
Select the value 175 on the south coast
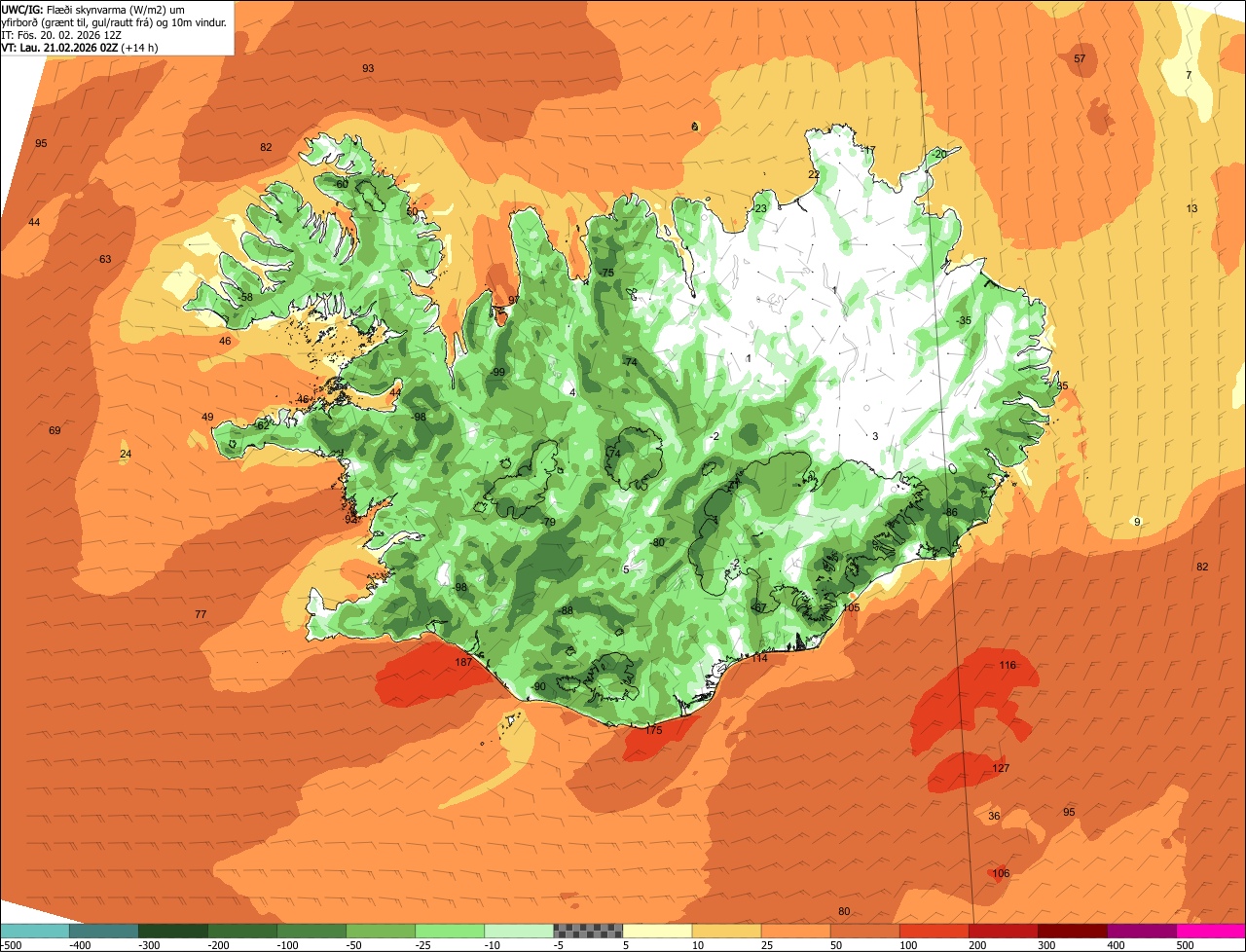tap(653, 730)
